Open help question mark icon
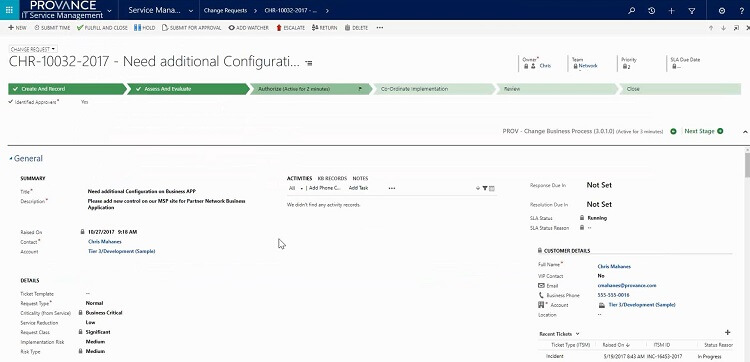The height and width of the screenshot is (362, 750). coord(742,11)
